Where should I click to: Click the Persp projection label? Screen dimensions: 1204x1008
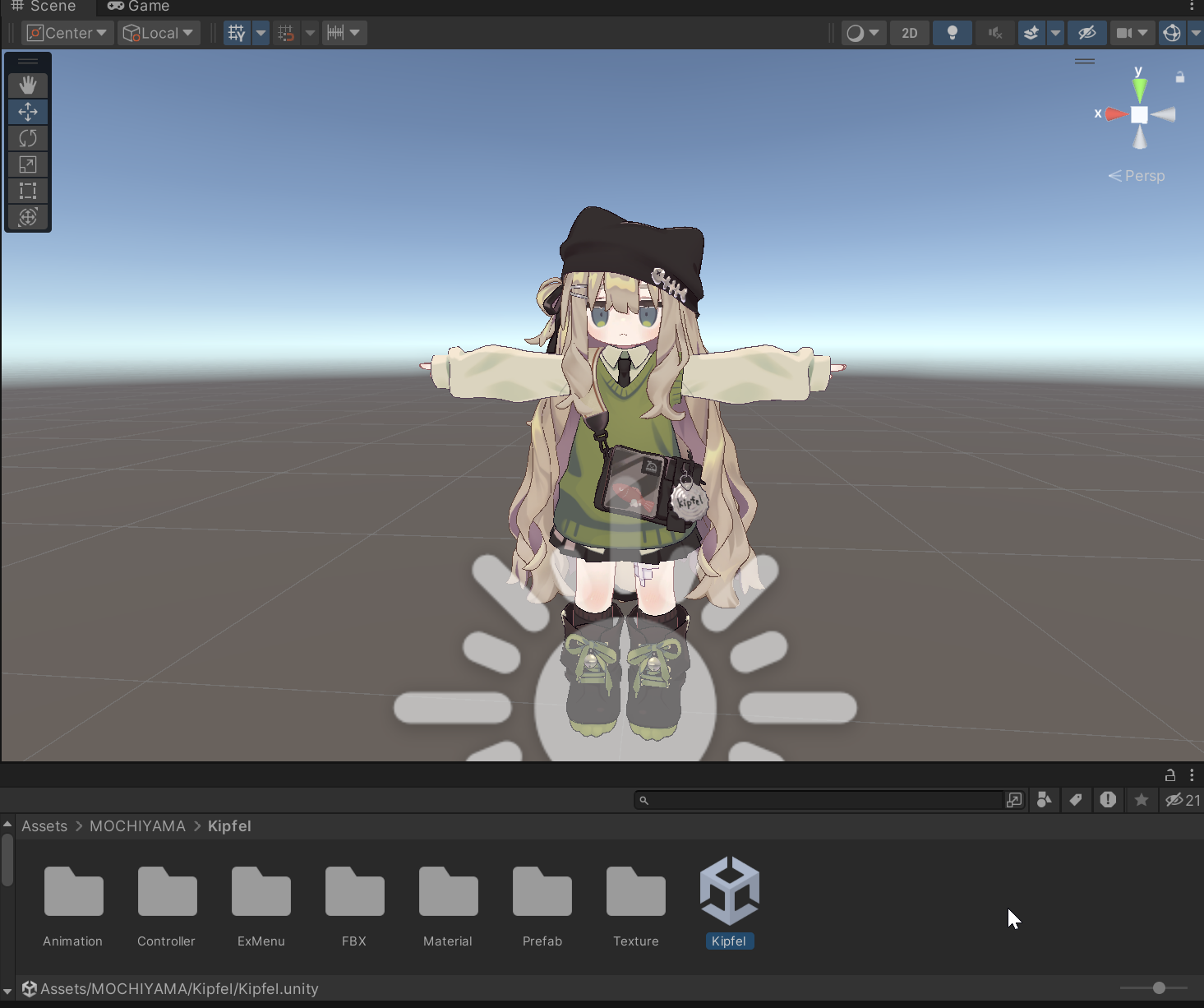tap(1144, 176)
